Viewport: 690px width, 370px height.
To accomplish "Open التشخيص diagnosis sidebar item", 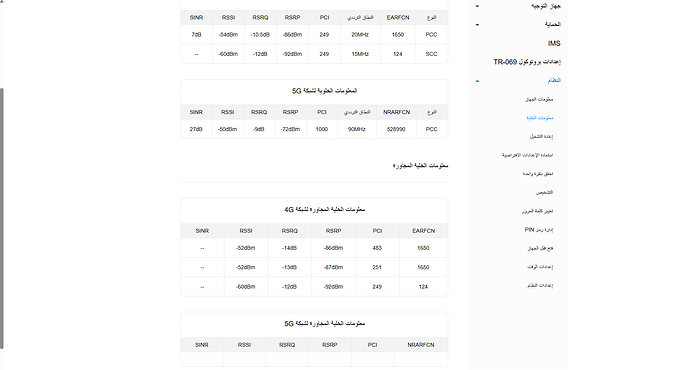I will tap(544, 192).
